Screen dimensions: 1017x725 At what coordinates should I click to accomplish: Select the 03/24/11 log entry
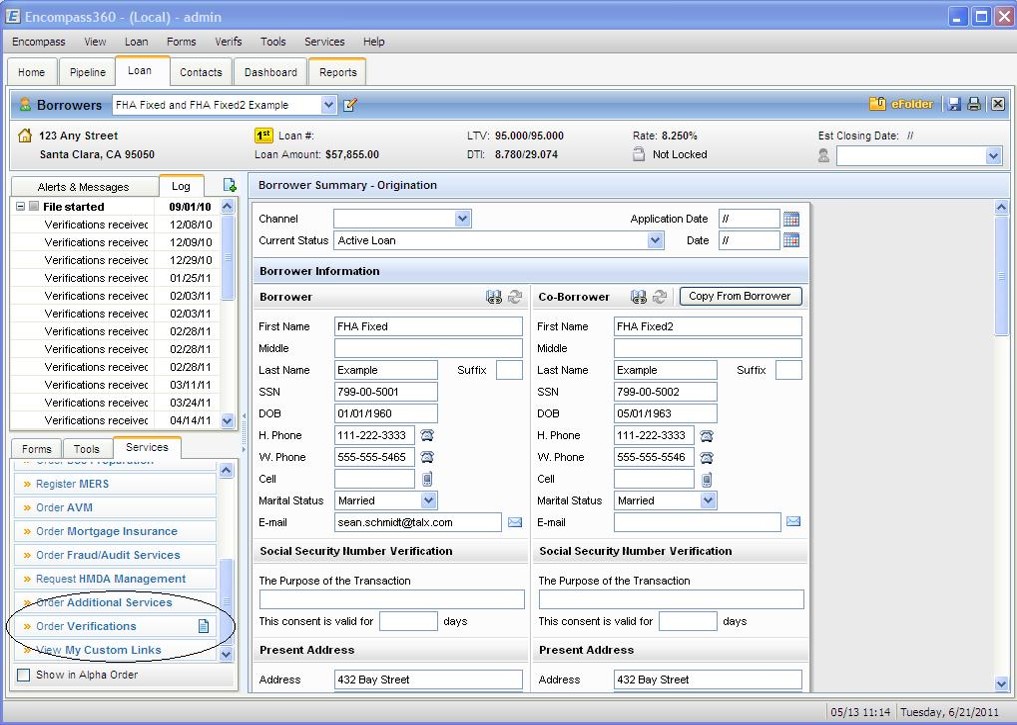point(115,403)
